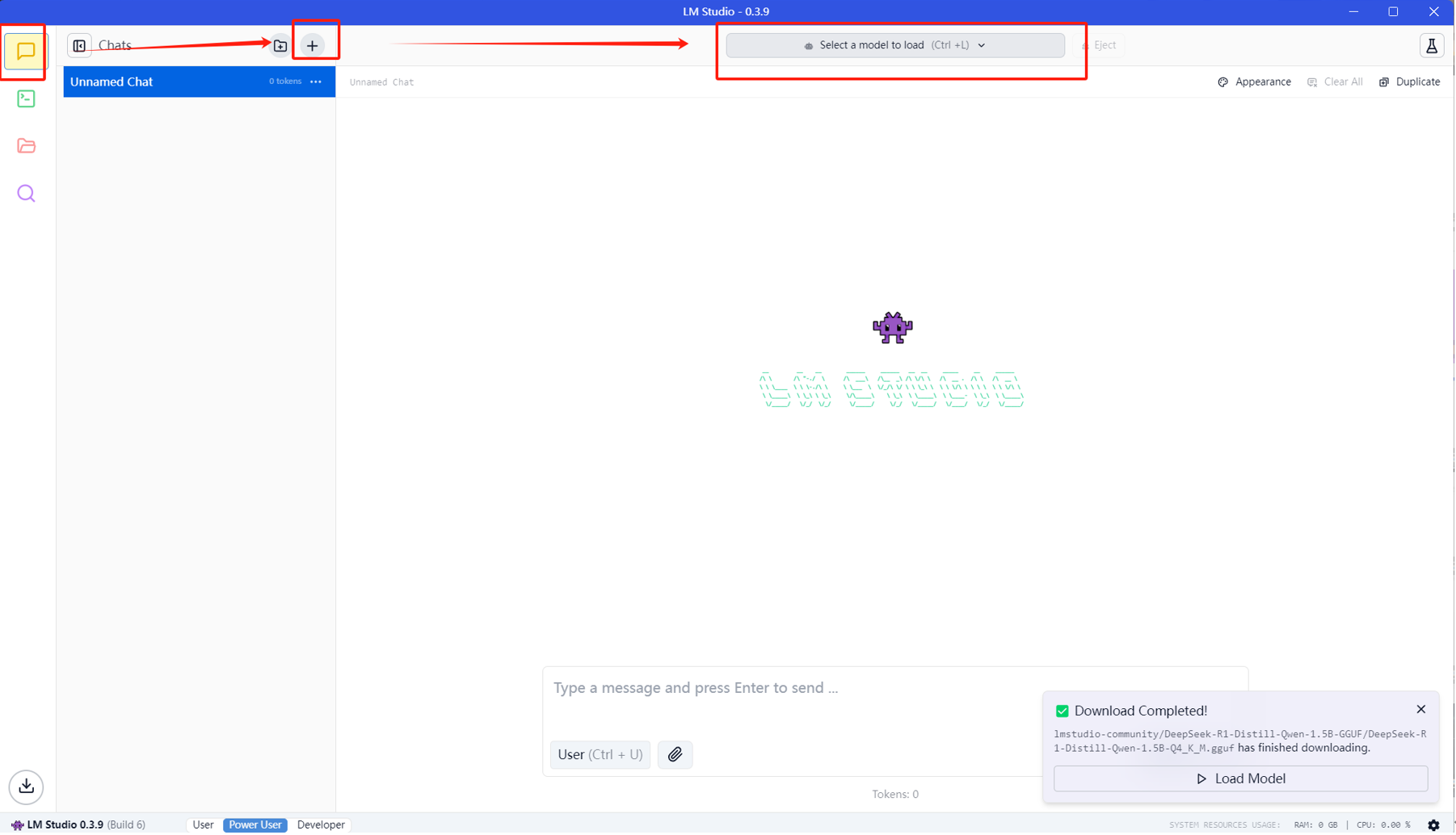Eject the loaded model
The width and height of the screenshot is (1456, 835).
(1100, 45)
